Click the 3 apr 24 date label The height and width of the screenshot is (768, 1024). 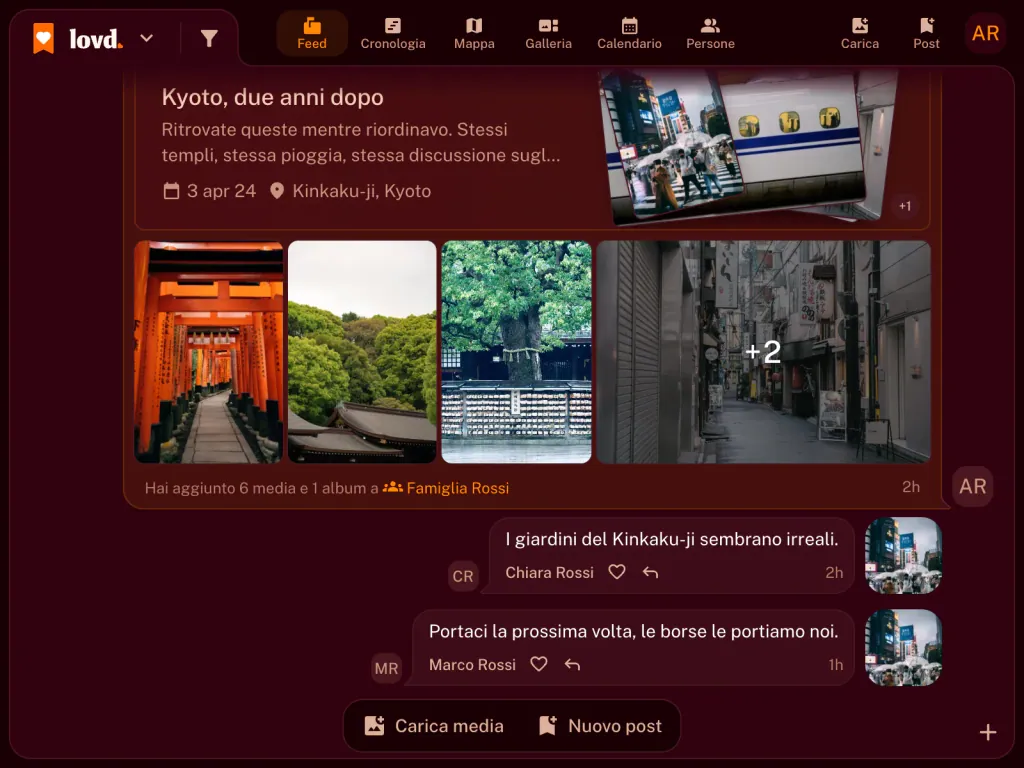[221, 191]
